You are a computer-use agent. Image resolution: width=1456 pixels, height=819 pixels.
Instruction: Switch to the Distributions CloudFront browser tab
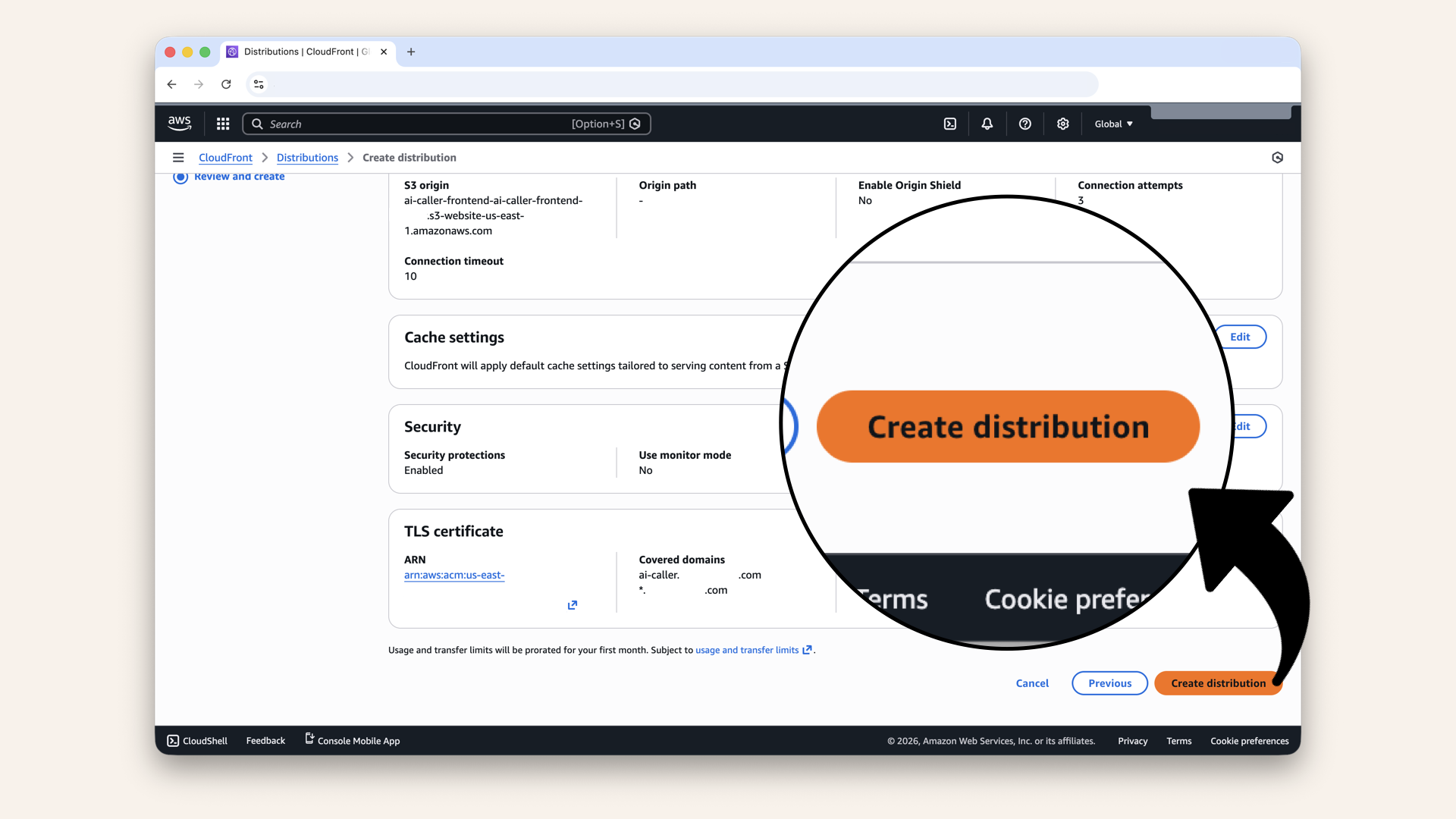tap(303, 52)
